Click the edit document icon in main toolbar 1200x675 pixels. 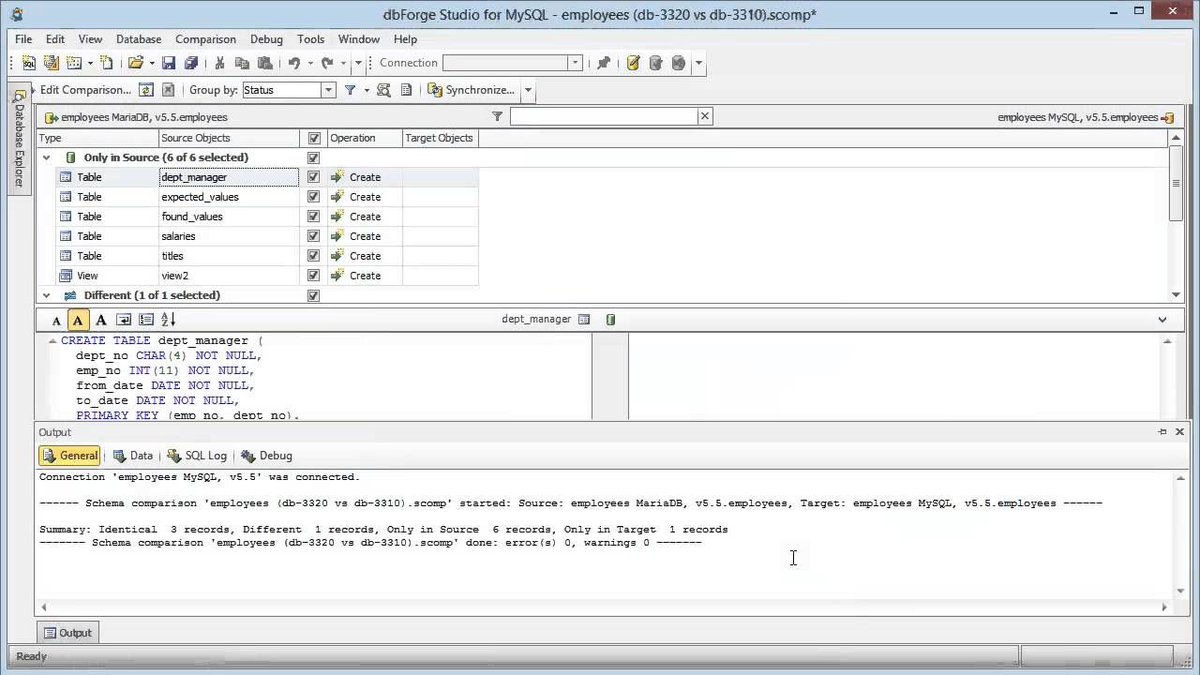[x=633, y=63]
